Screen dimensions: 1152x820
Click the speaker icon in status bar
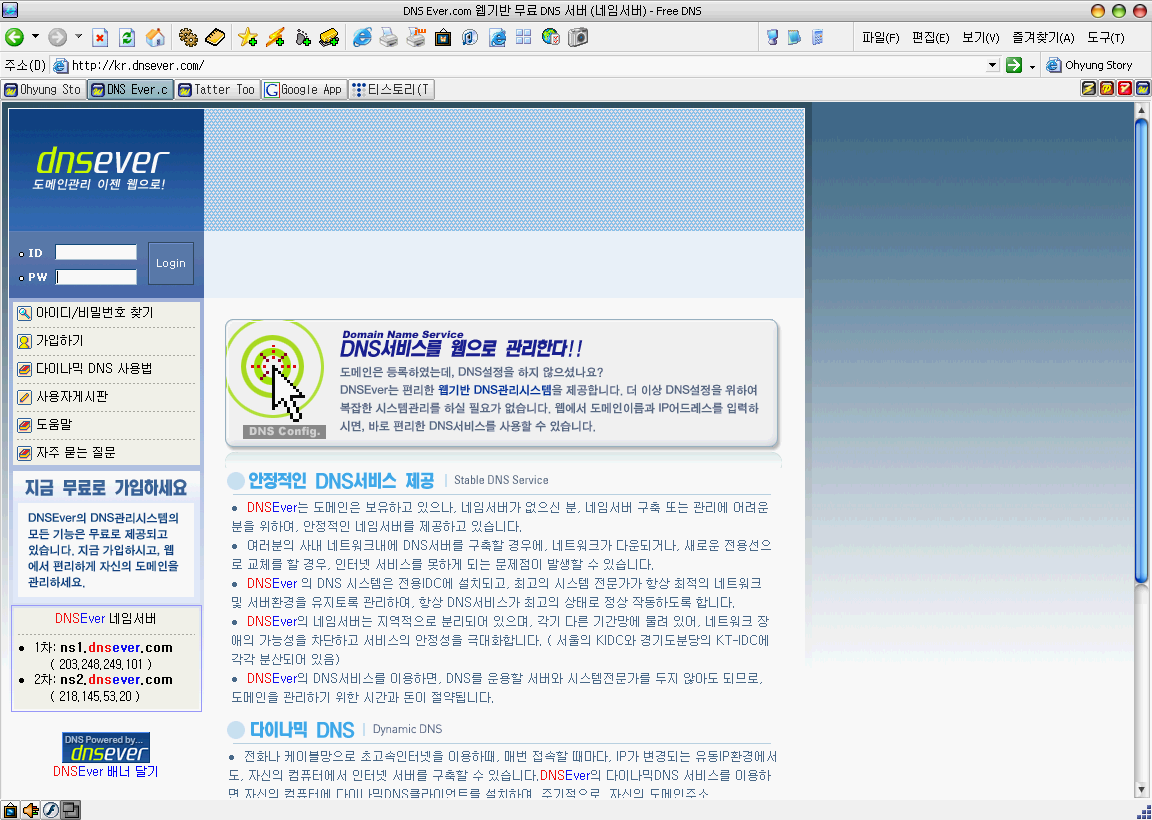tap(31, 810)
